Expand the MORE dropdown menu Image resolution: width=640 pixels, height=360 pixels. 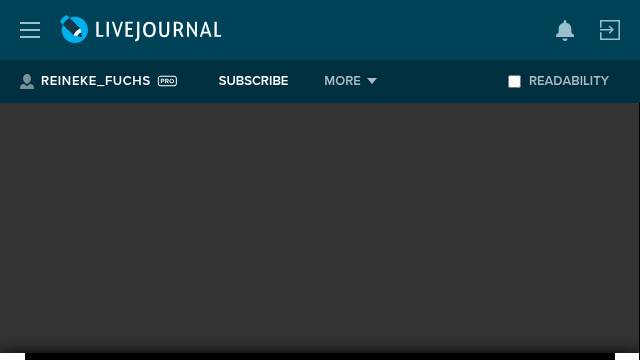350,81
